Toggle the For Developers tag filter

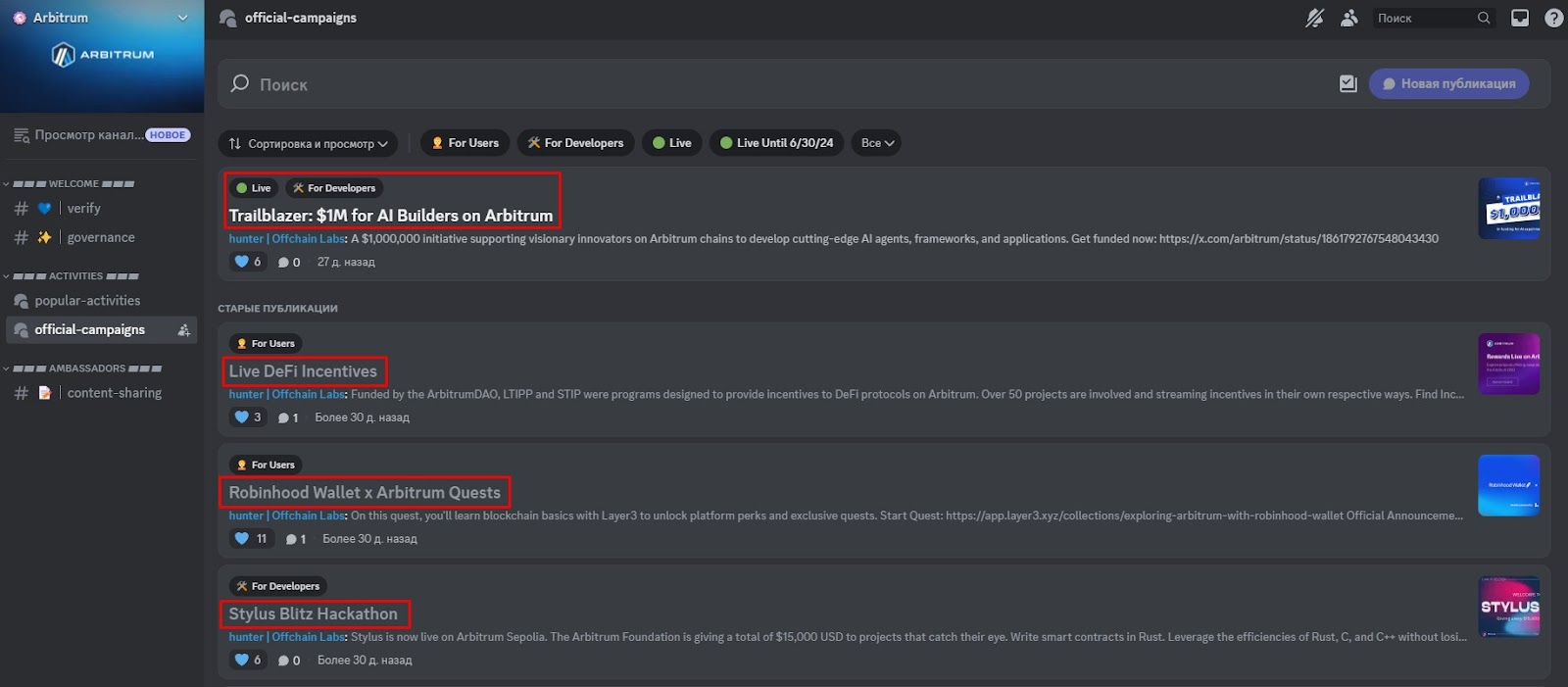click(575, 143)
